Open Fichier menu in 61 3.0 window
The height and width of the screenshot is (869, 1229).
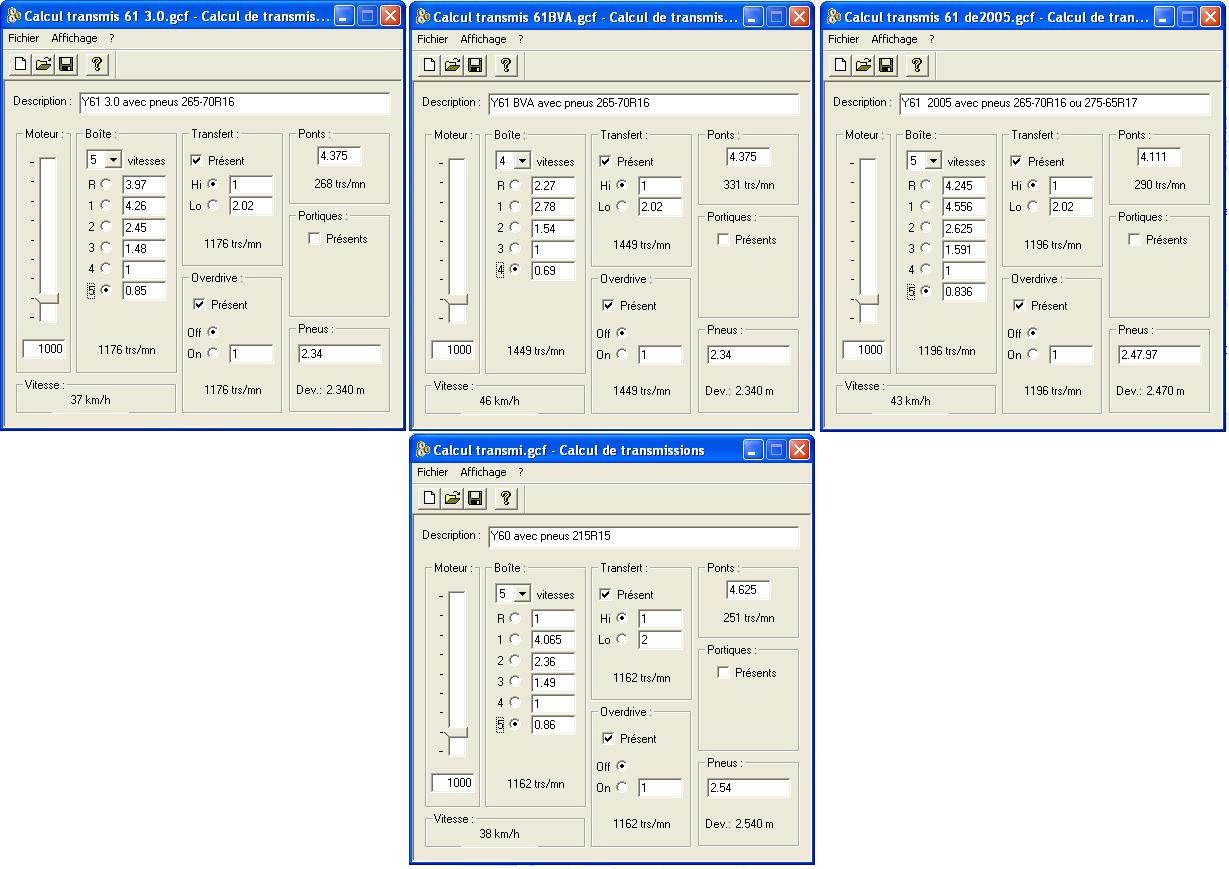[x=23, y=38]
